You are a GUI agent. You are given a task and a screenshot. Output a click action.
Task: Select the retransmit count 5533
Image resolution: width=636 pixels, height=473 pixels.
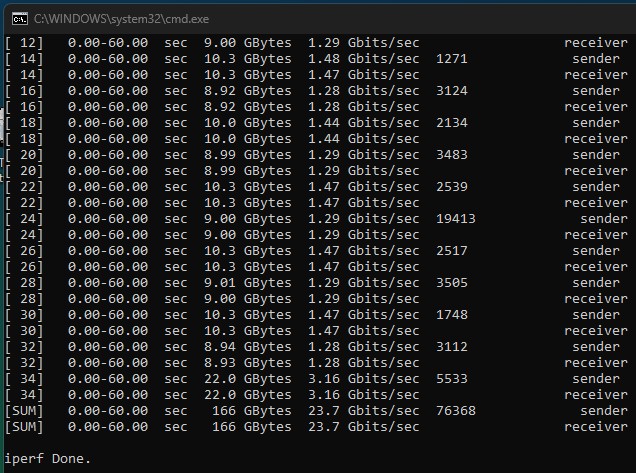tap(452, 379)
